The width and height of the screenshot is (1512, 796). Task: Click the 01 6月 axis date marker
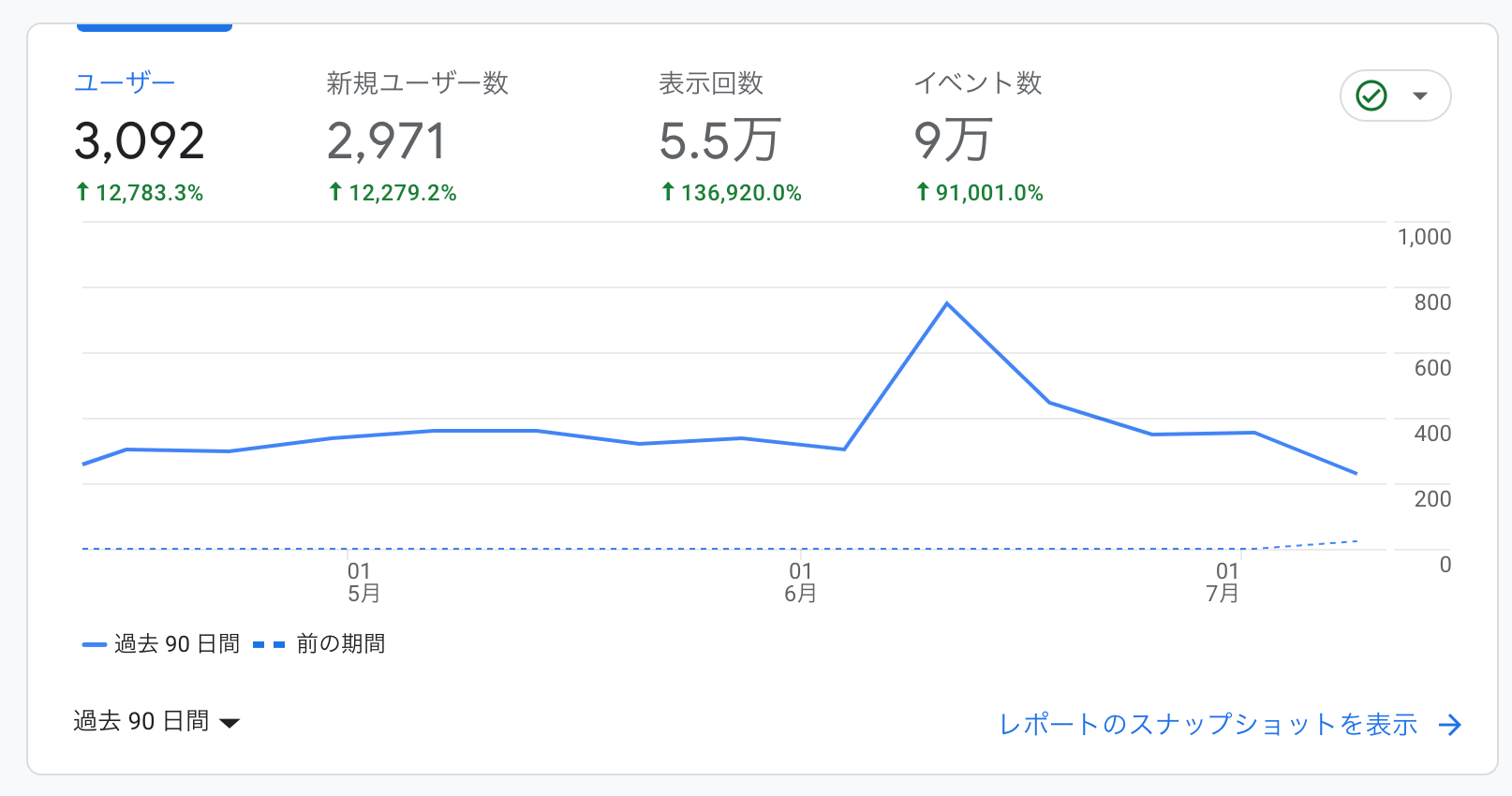801,582
